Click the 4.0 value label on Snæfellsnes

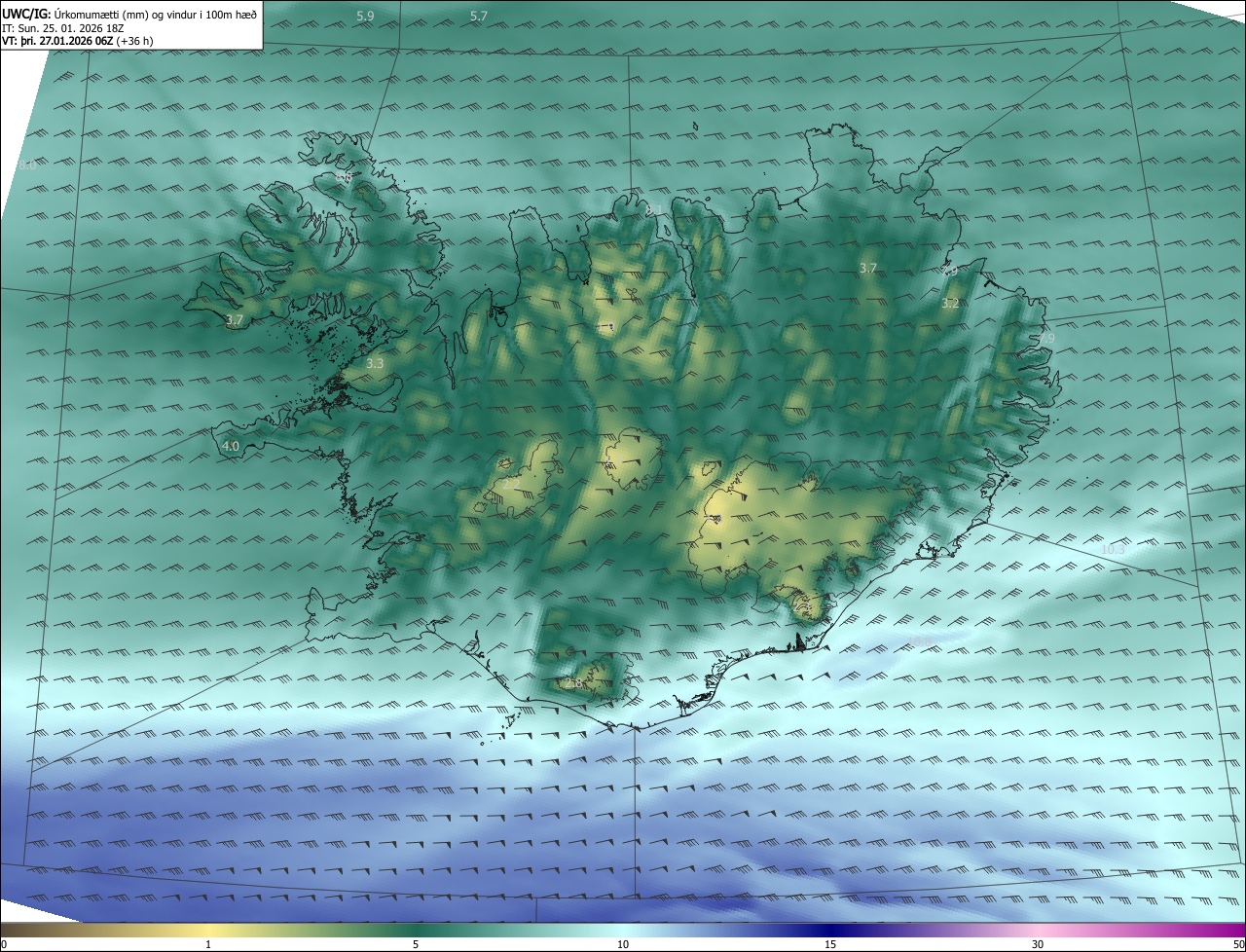coord(231,446)
